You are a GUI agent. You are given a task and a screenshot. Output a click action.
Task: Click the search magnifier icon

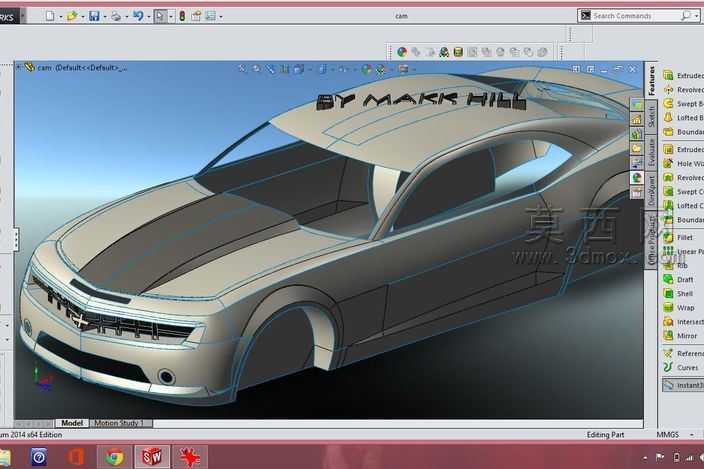(686, 16)
